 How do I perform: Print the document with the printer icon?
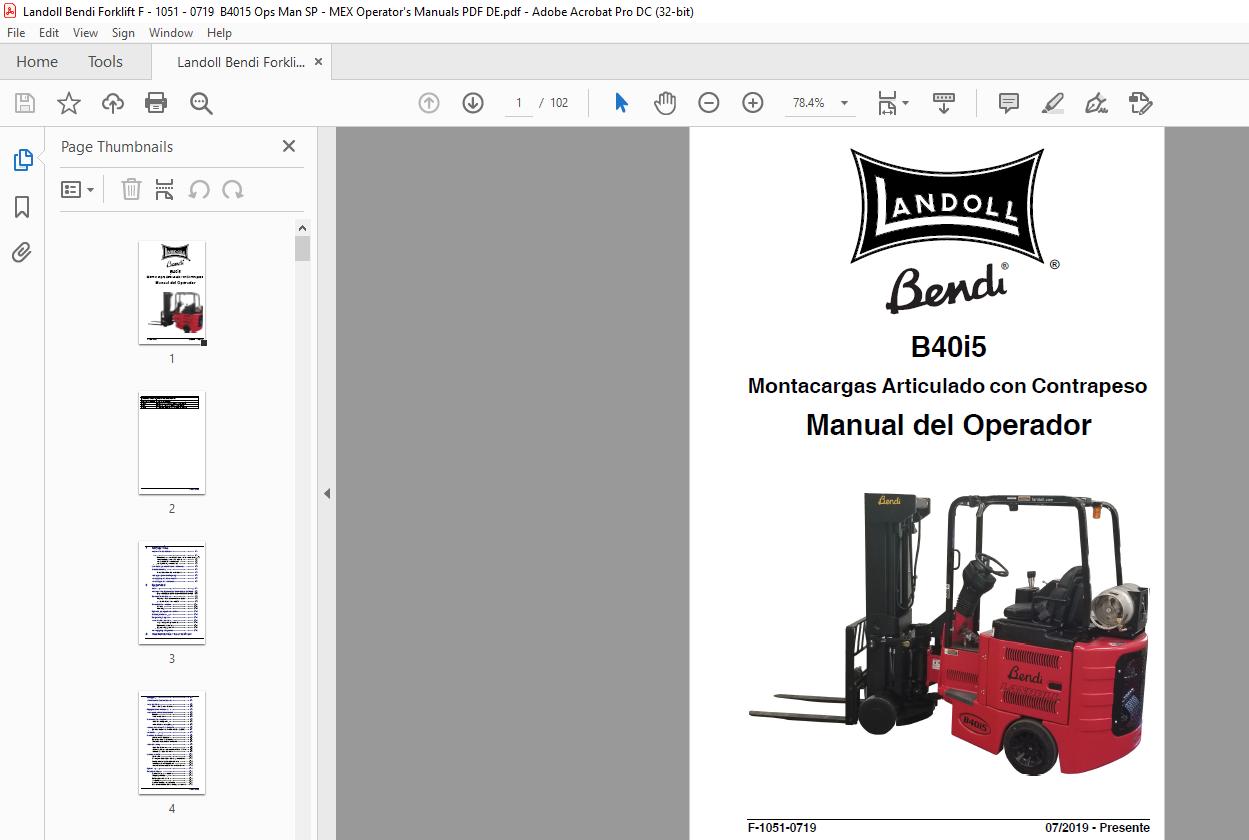tap(156, 103)
